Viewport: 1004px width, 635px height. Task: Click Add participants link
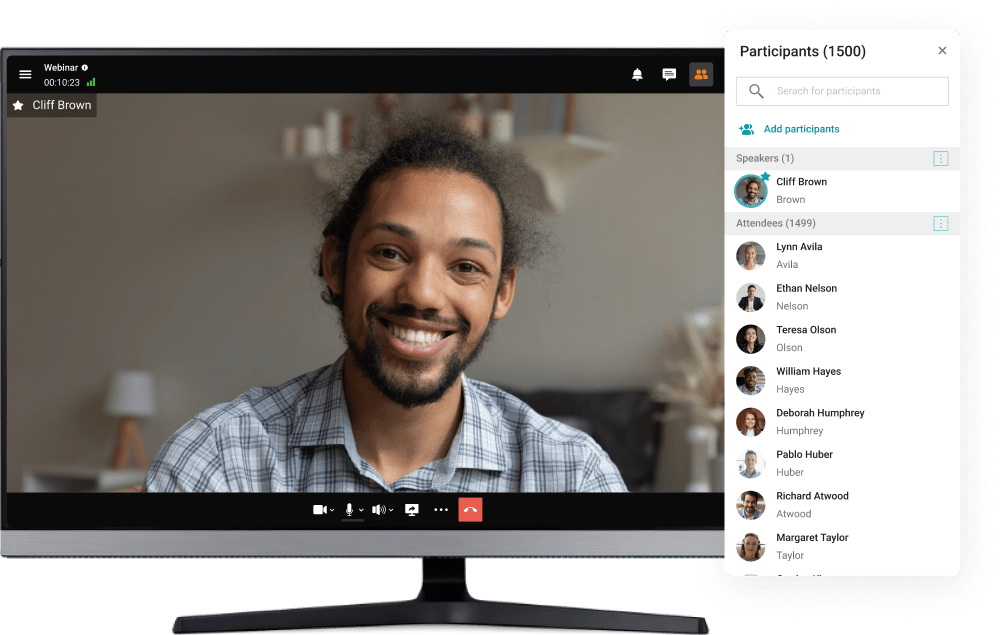pyautogui.click(x=801, y=129)
